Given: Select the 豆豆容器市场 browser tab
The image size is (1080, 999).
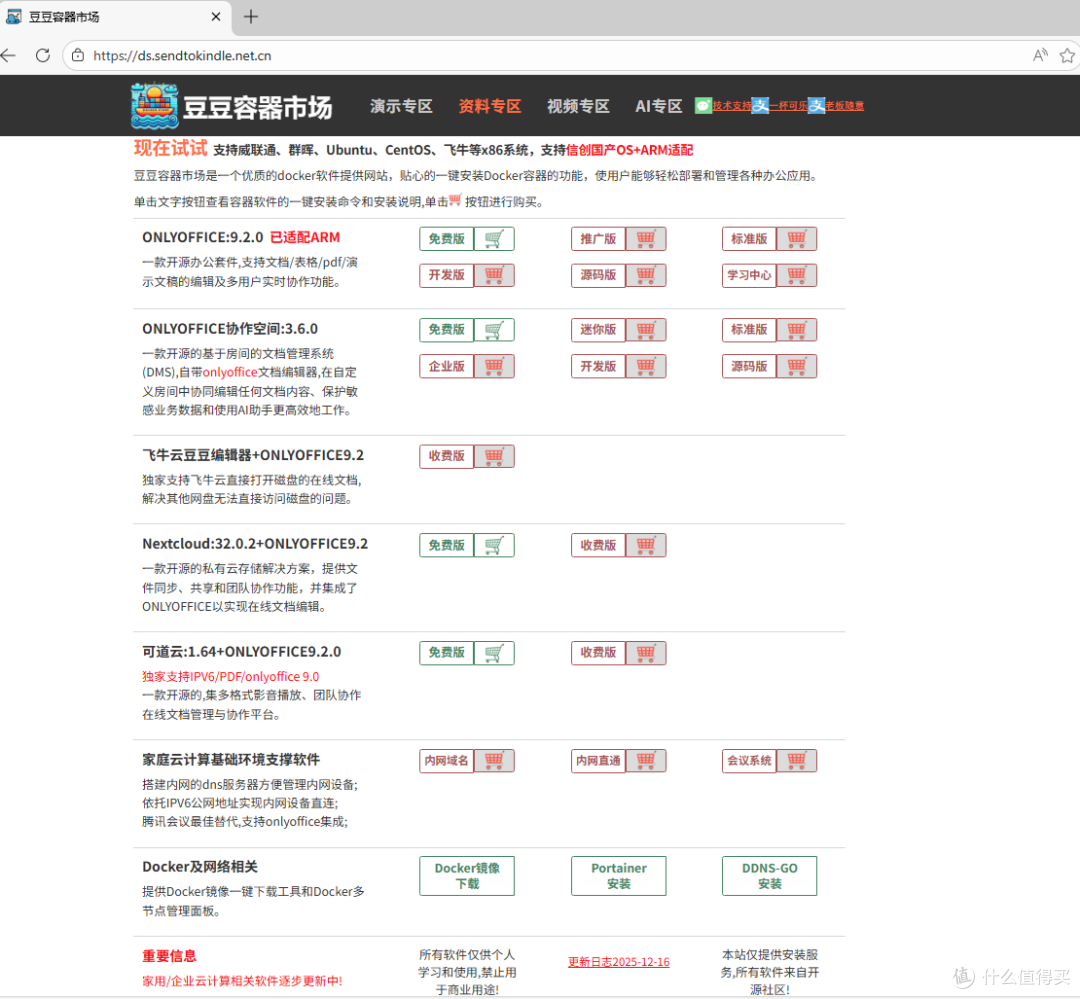Looking at the screenshot, I should [x=114, y=17].
